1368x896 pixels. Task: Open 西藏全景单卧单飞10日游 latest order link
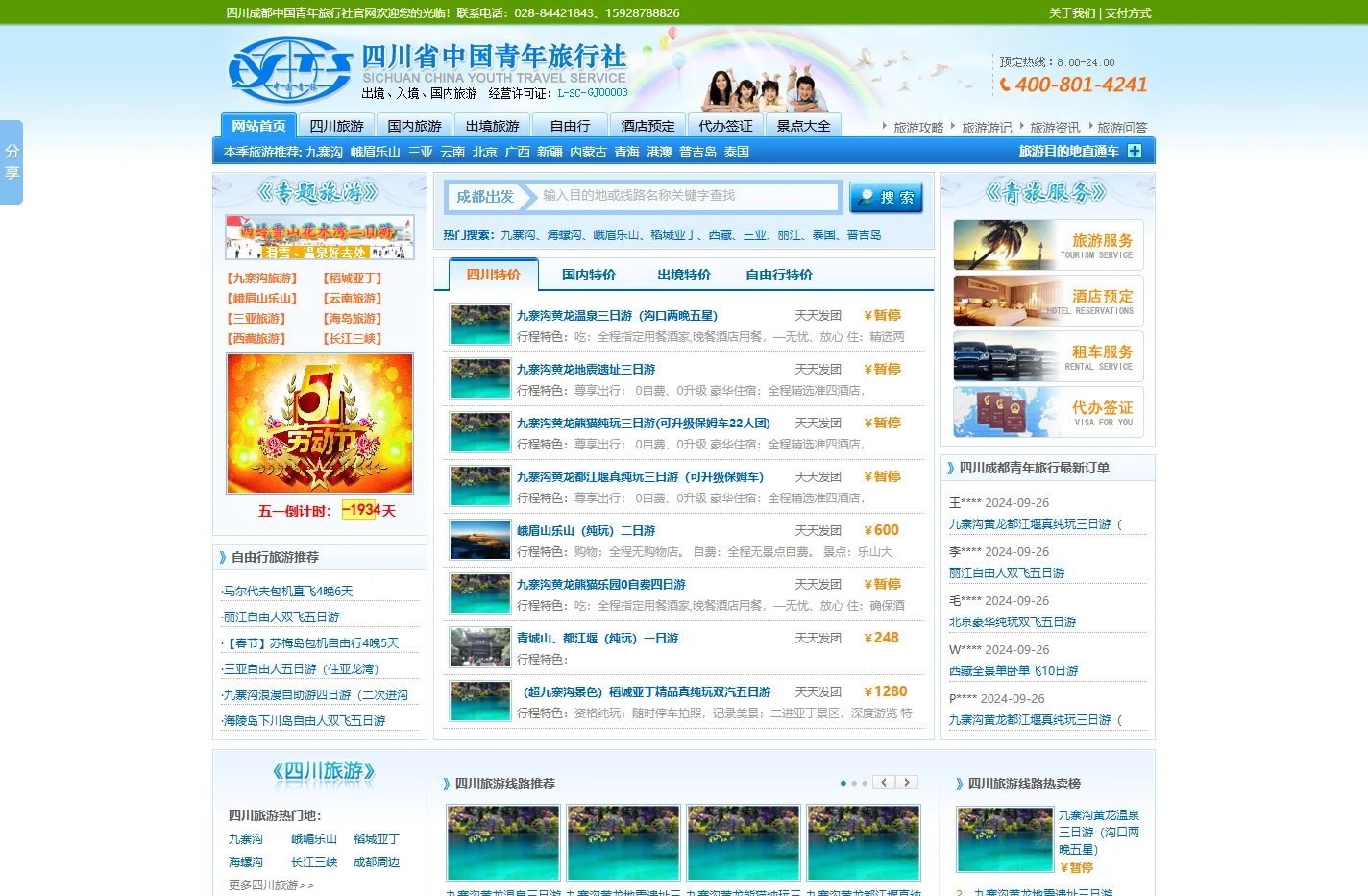tap(1014, 671)
